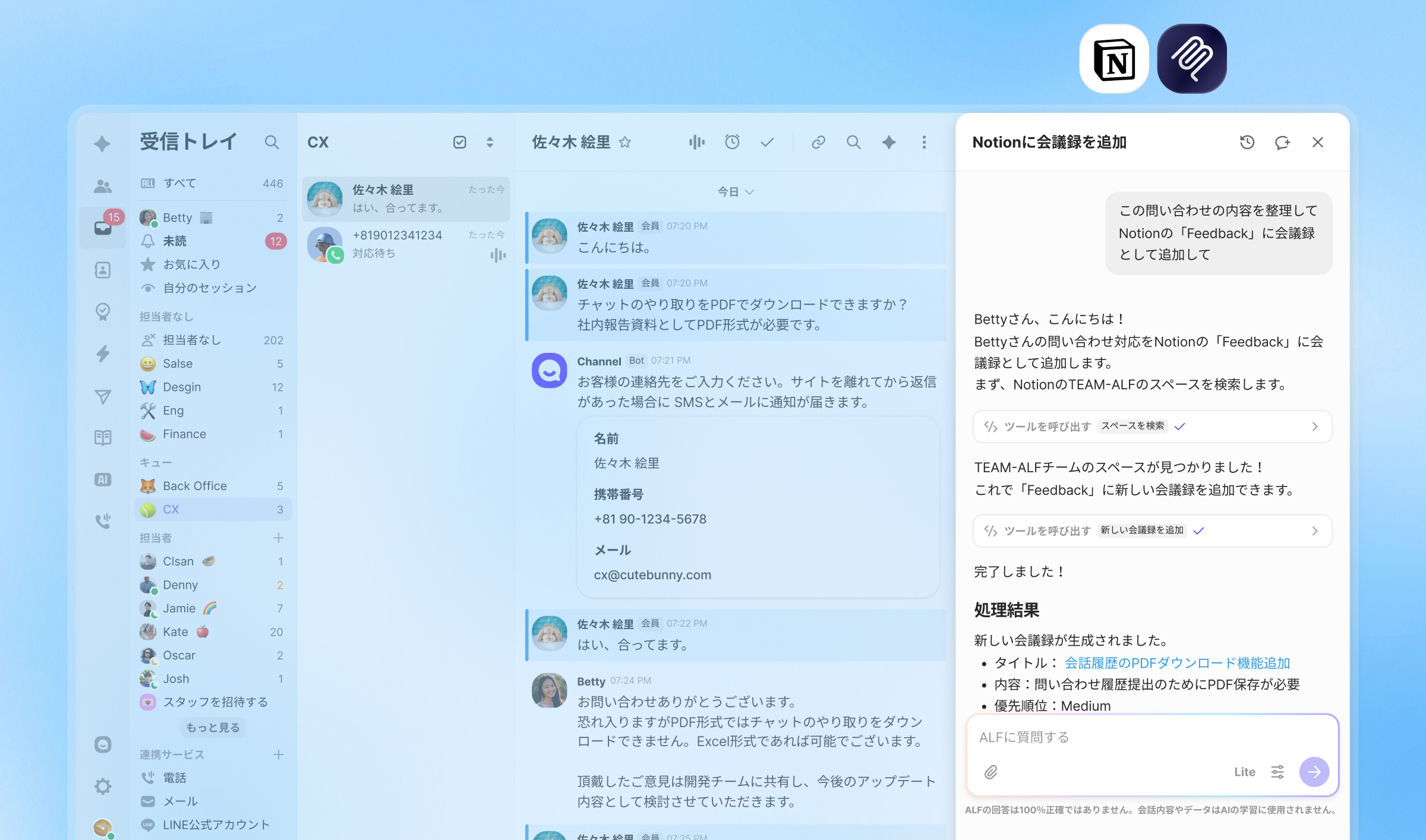Image resolution: width=1426 pixels, height=840 pixels.
Task: Star the 佐々木 絵里 conversation
Action: tap(624, 142)
